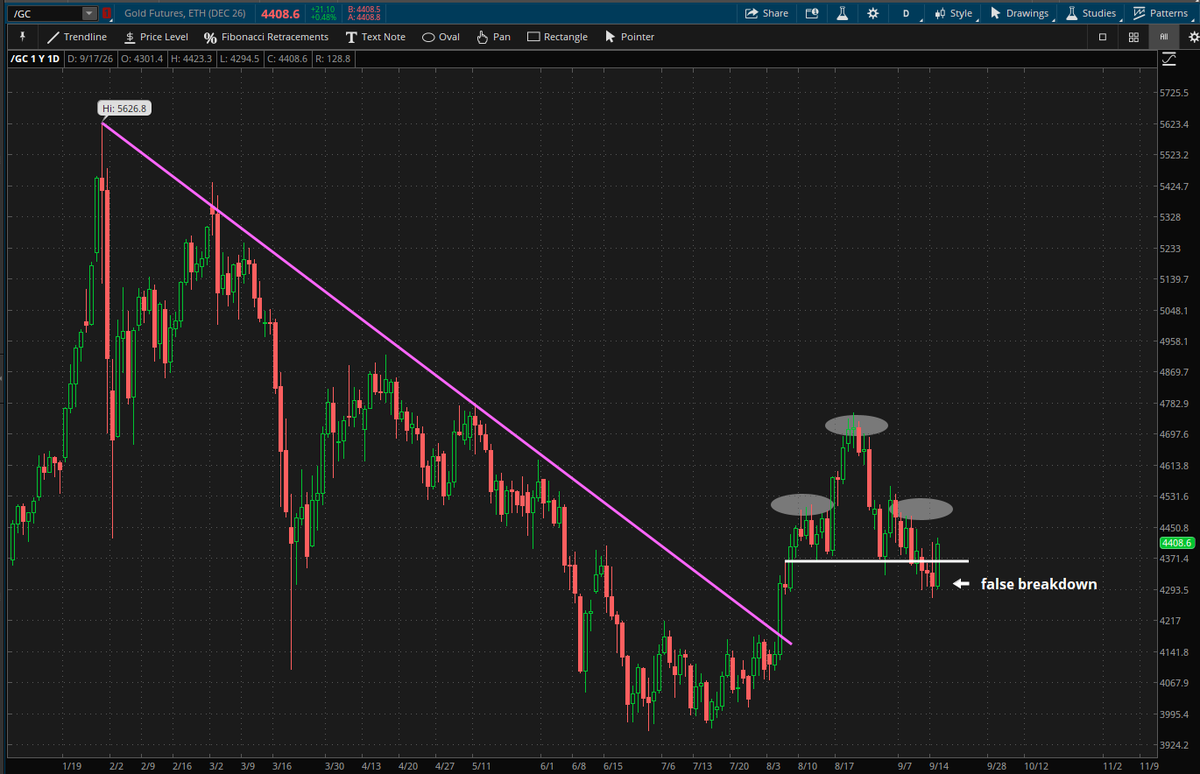
Task: Open the D aggregation period dropdown
Action: click(907, 13)
